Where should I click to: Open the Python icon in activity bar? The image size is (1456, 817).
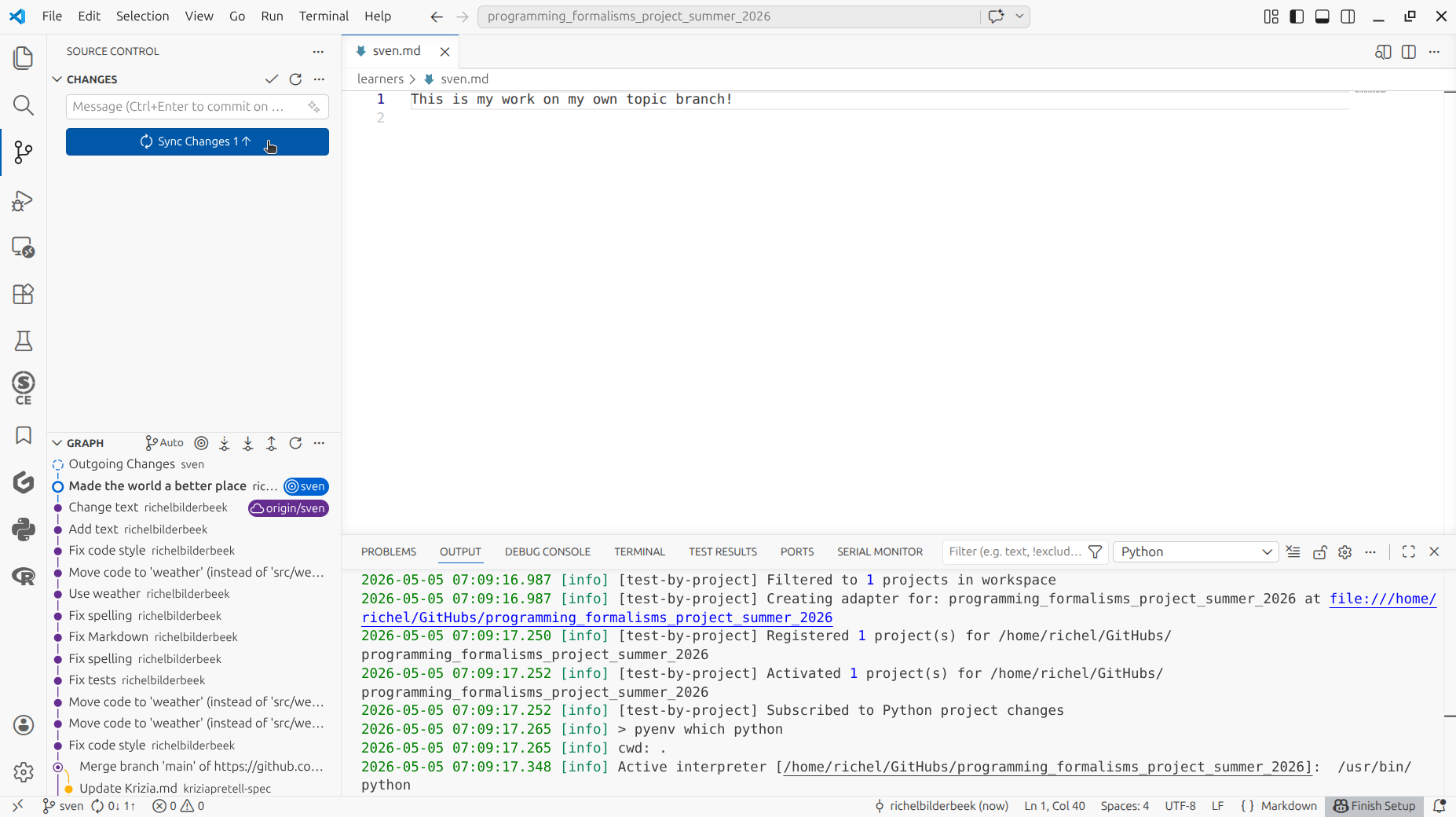[24, 529]
